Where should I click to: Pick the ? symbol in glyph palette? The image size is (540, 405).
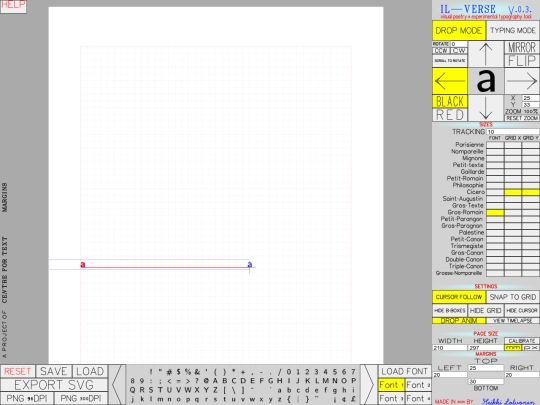click(197, 381)
